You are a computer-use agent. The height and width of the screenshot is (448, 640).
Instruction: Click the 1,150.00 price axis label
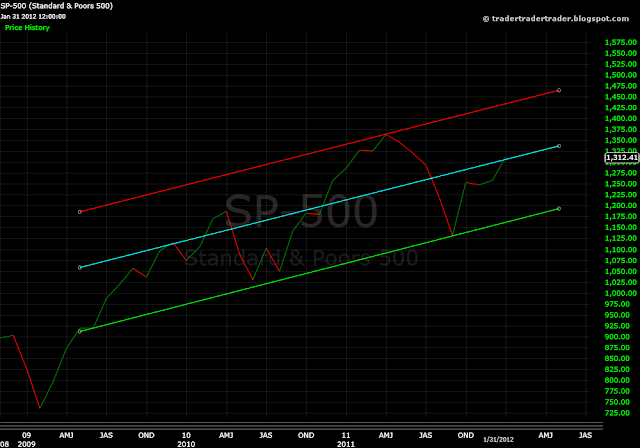tap(620, 228)
